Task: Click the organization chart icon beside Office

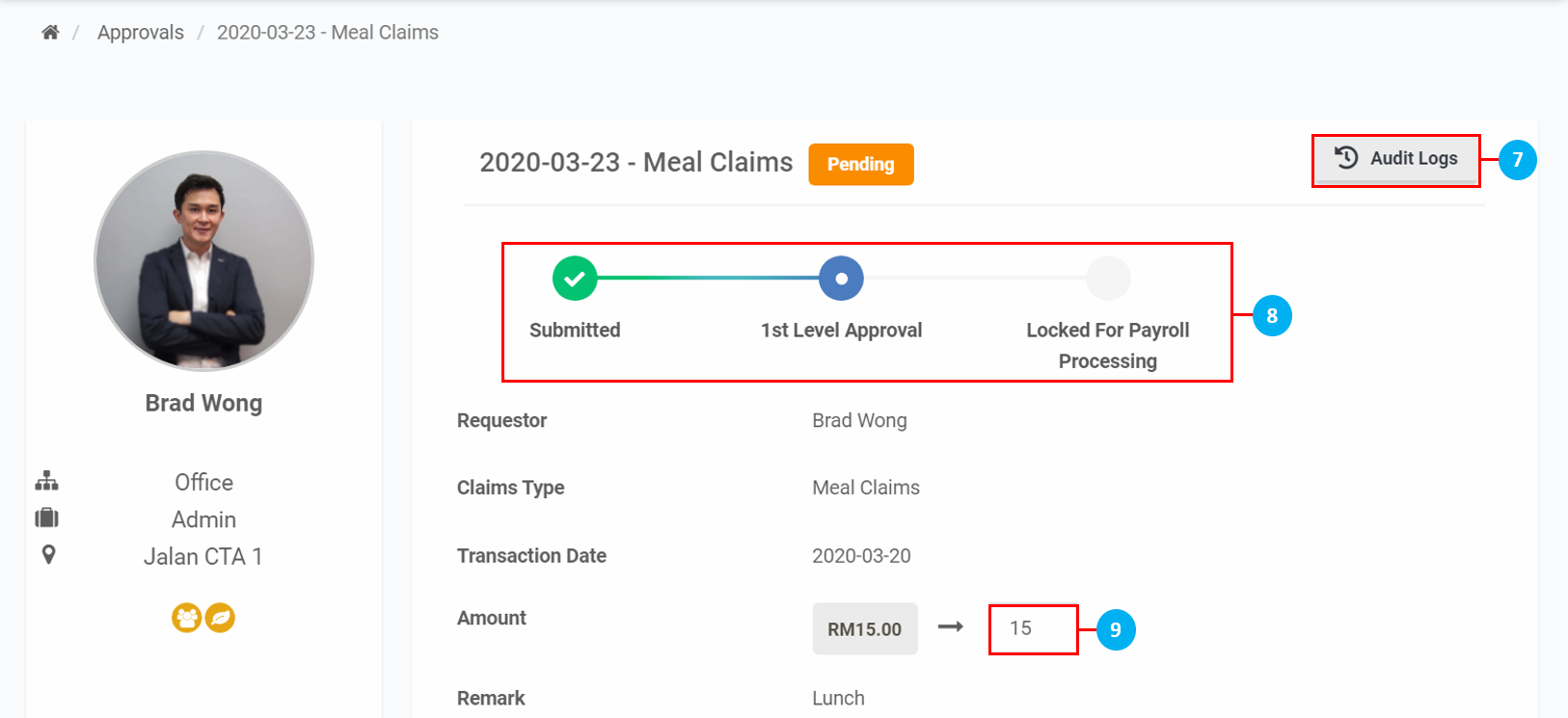Action: coord(46,481)
